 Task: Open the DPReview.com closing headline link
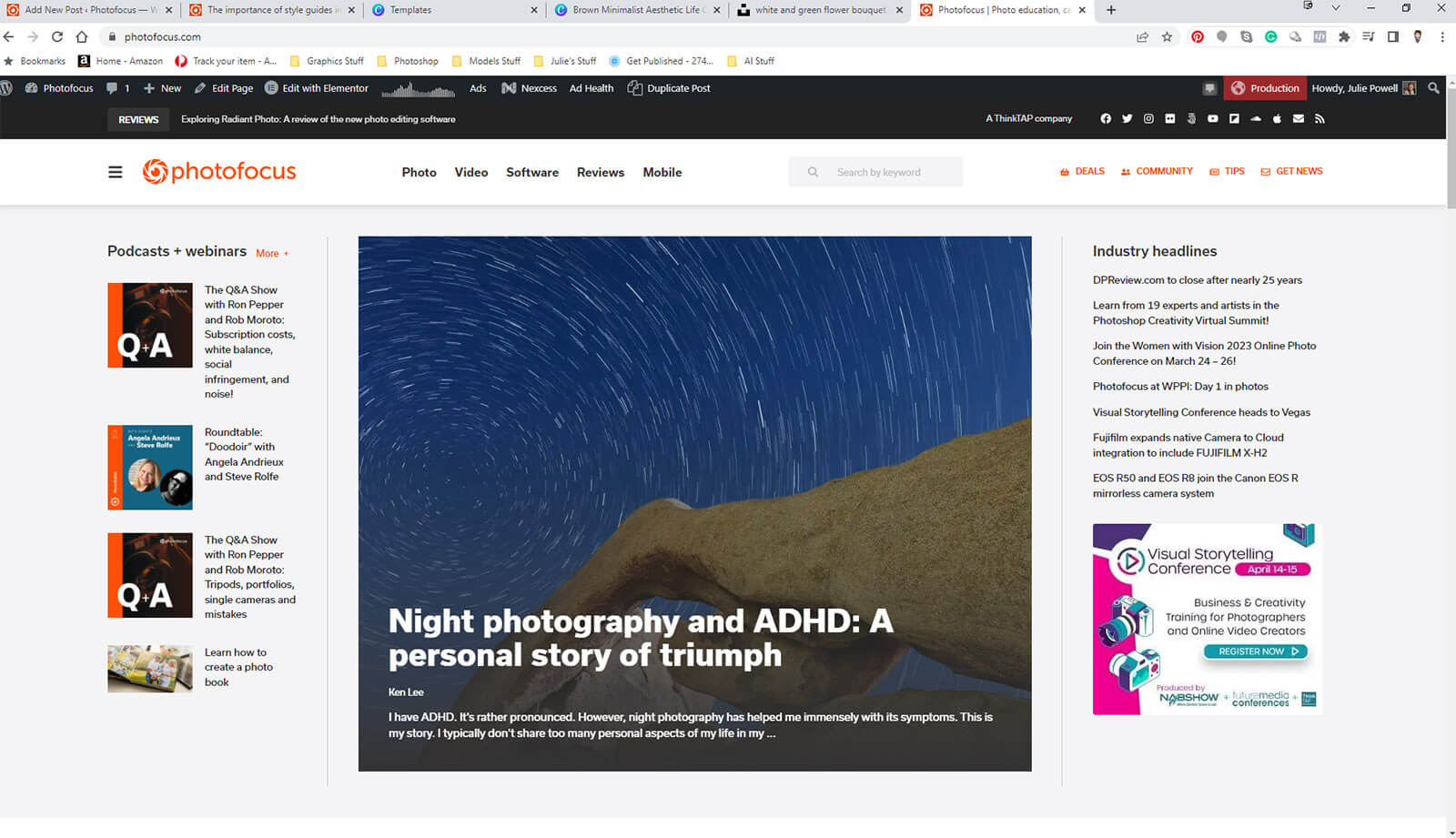[1197, 280]
